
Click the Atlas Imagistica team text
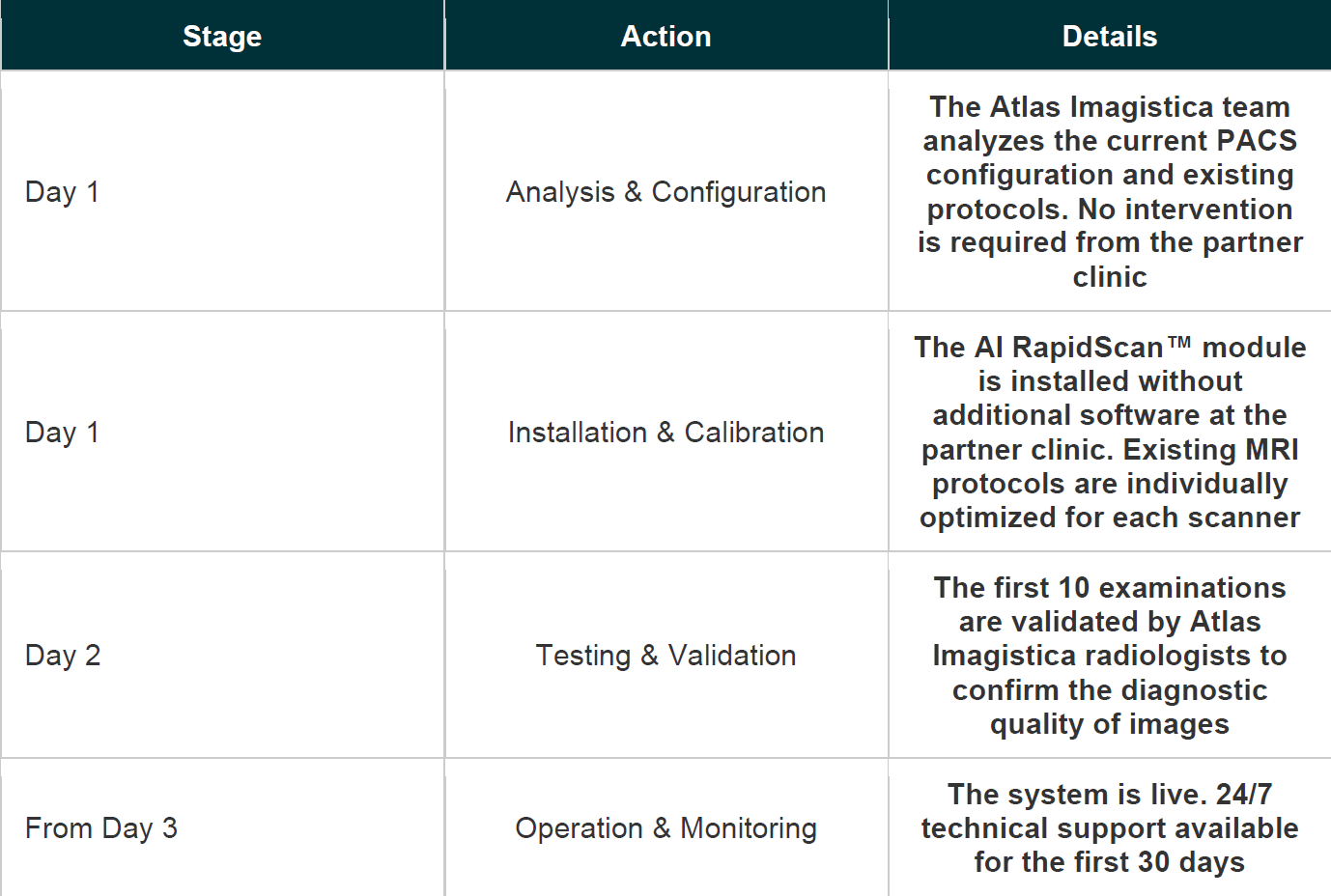(x=1110, y=106)
